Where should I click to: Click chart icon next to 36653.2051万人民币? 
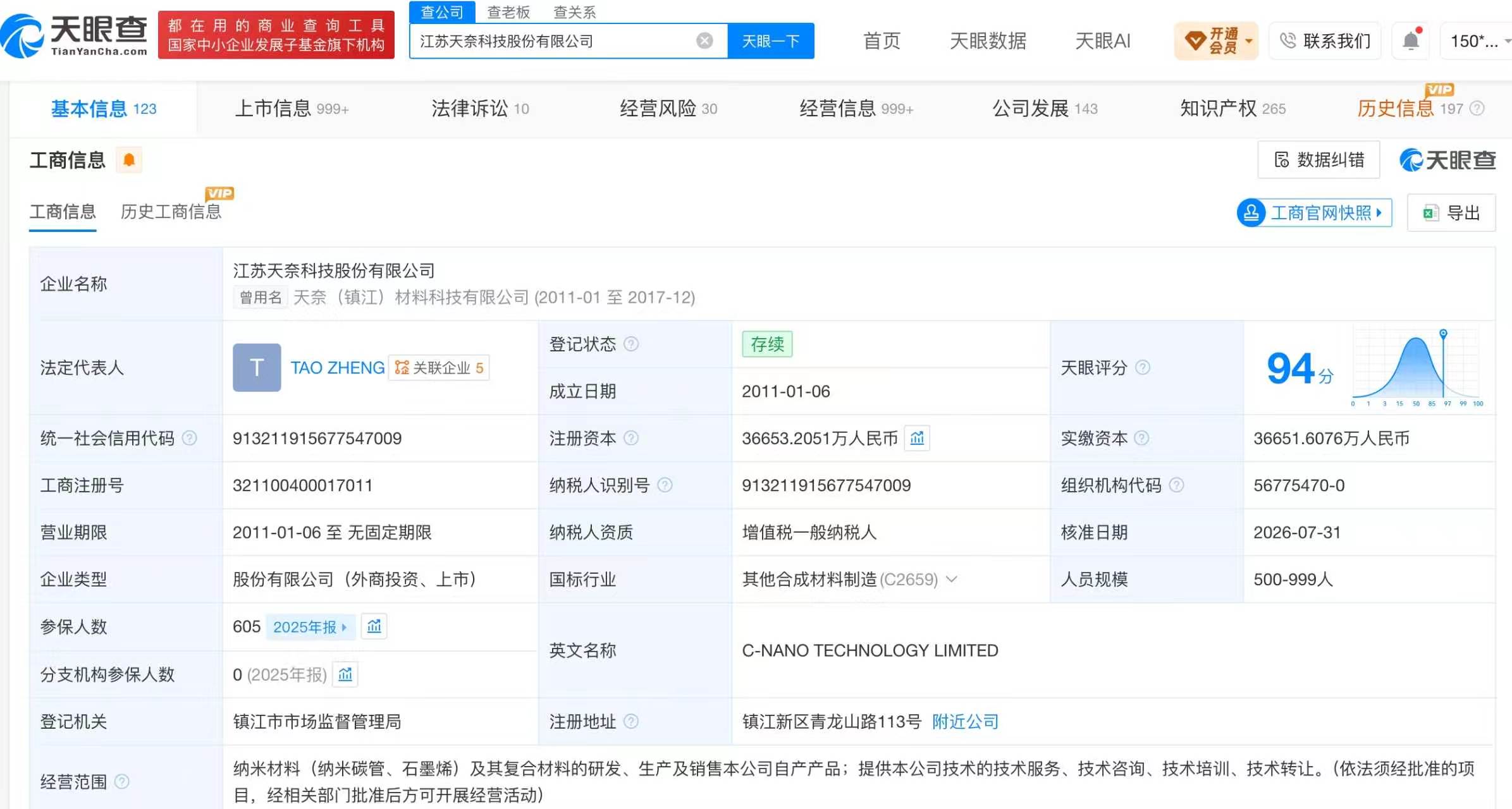[x=917, y=438]
